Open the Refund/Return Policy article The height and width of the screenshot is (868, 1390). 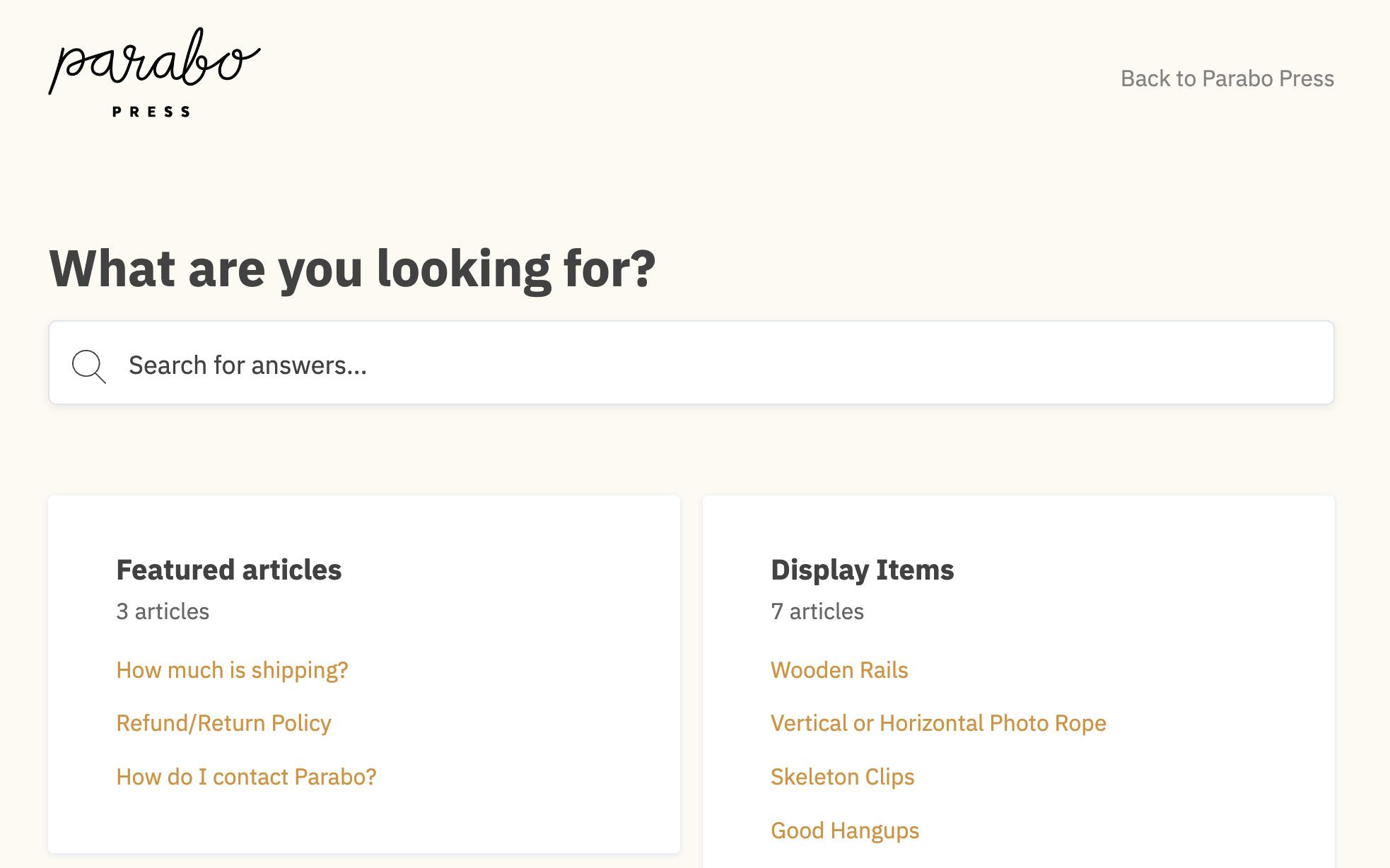coord(223,723)
